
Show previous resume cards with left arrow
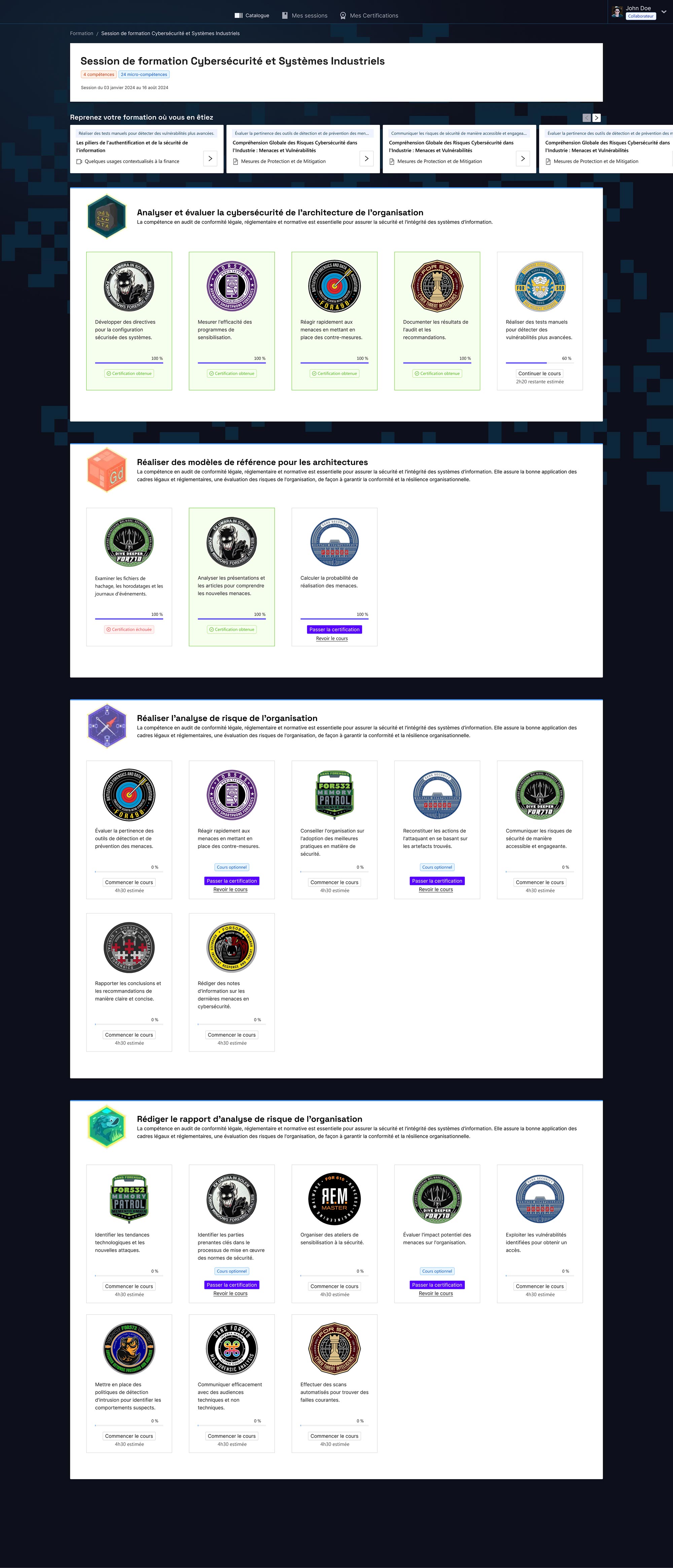pyautogui.click(x=587, y=118)
